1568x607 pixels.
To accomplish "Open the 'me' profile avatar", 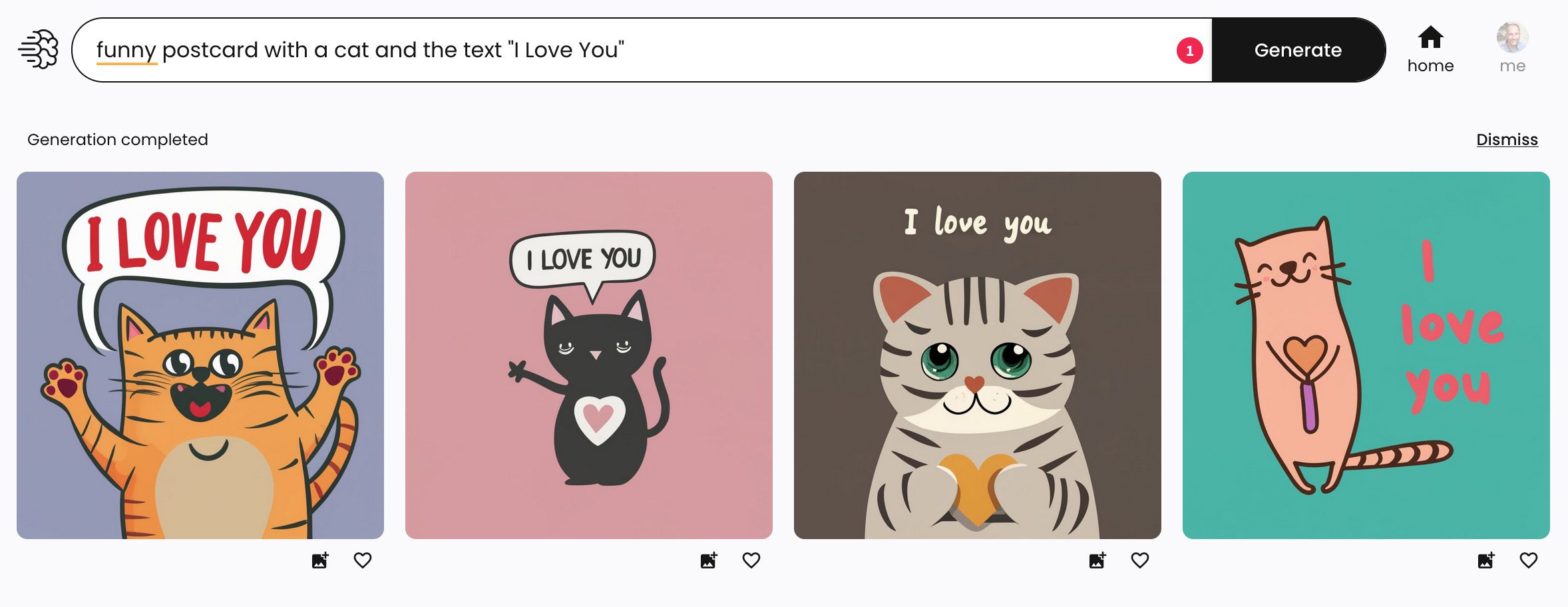I will coord(1512,38).
